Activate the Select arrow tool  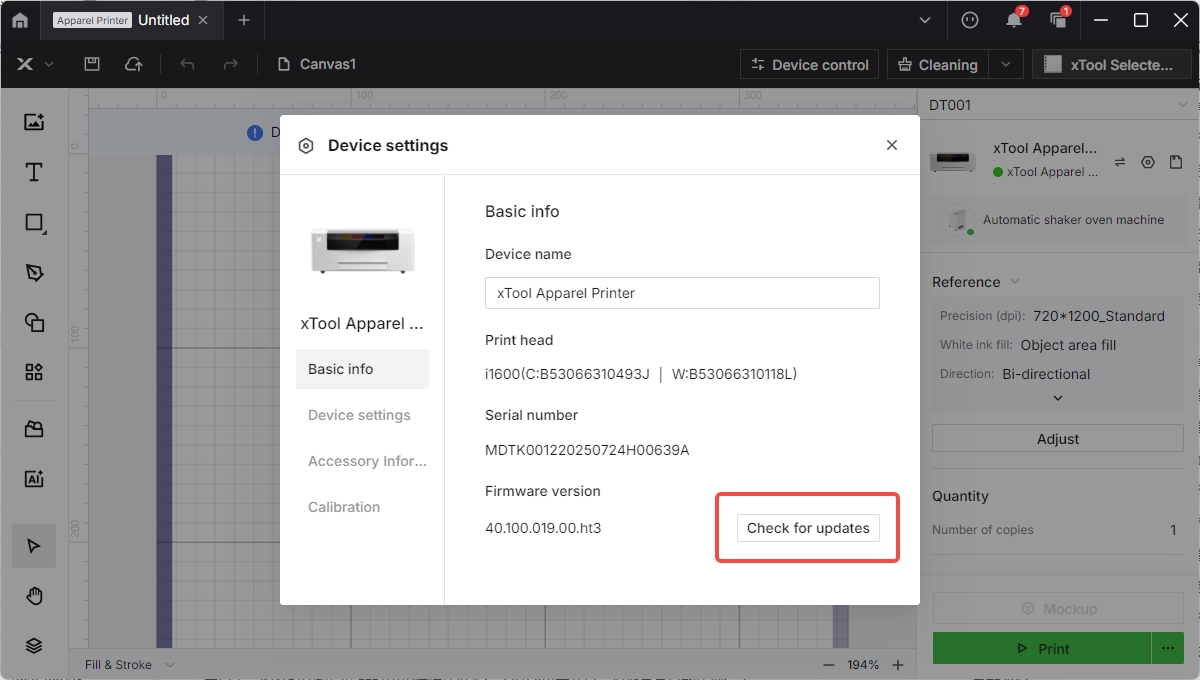[34, 546]
